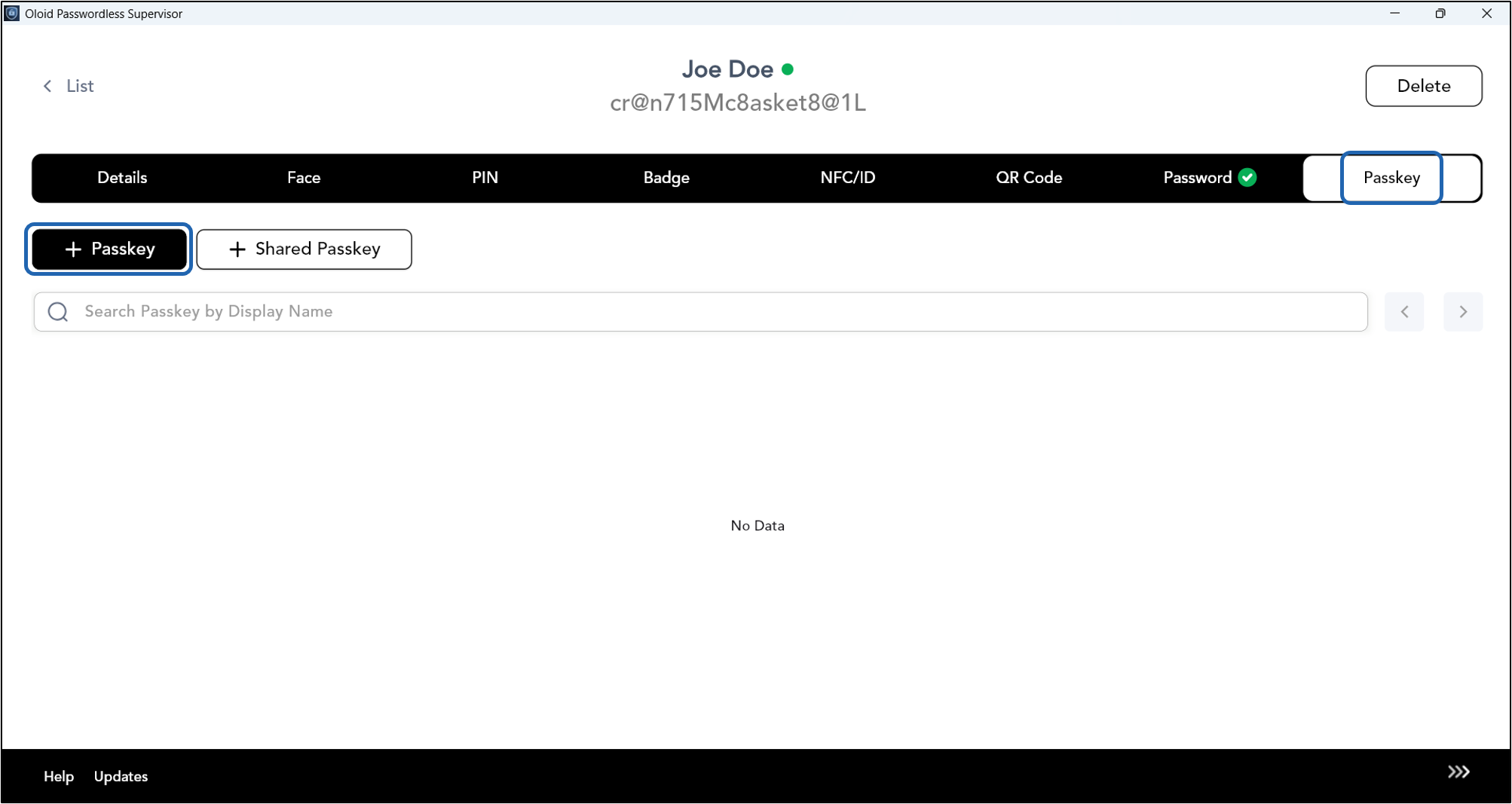This screenshot has height=804, width=1512.
Task: Minimize the Oloid Passwordless Supervisor window
Action: (1394, 14)
